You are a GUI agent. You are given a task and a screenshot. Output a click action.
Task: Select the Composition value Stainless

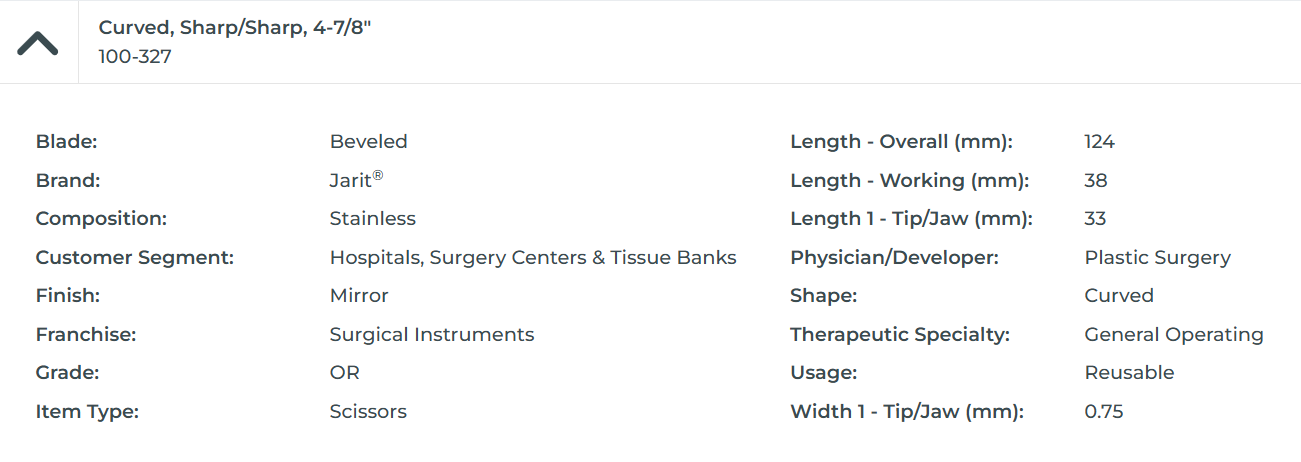tap(372, 219)
